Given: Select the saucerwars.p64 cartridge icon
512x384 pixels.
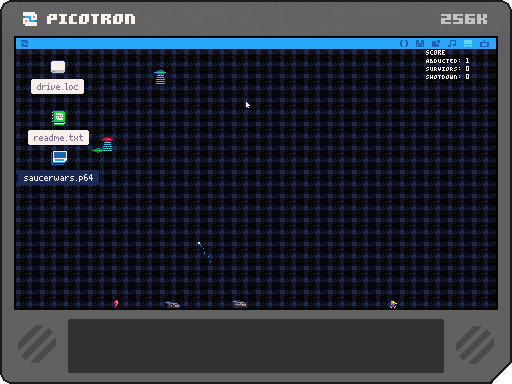Looking at the screenshot, I should (60, 158).
